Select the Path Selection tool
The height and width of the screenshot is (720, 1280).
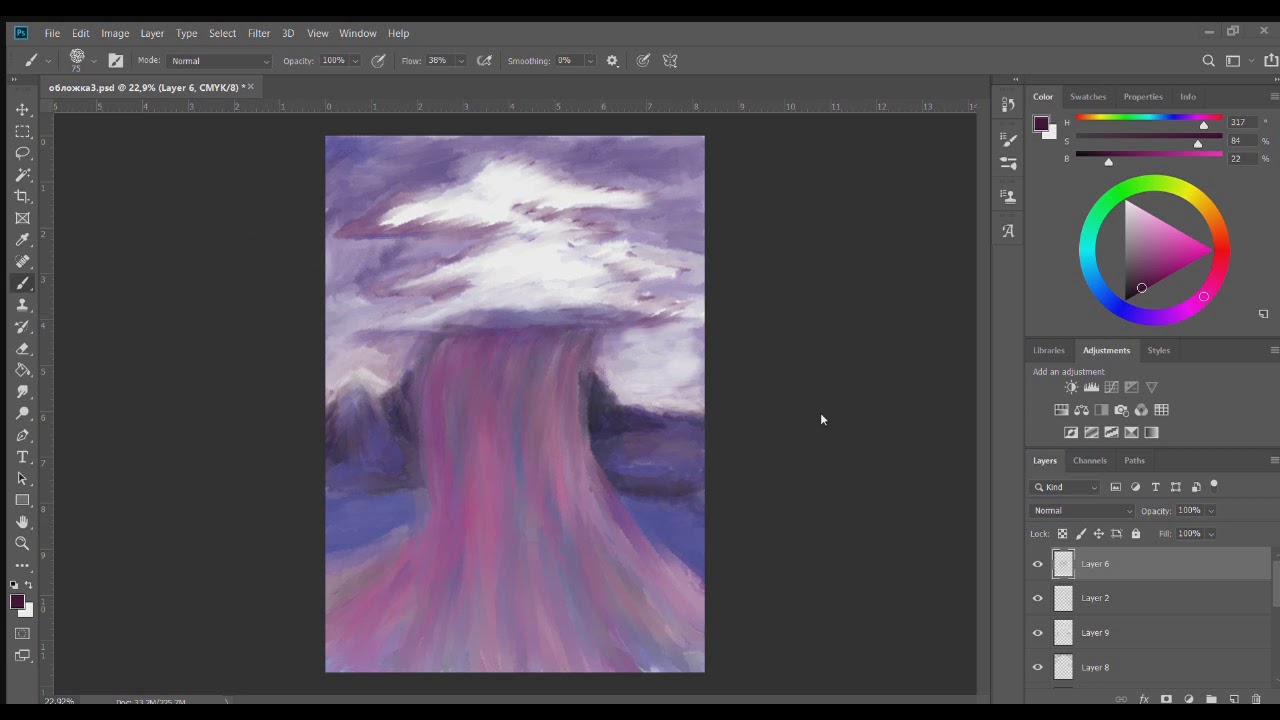pos(22,479)
